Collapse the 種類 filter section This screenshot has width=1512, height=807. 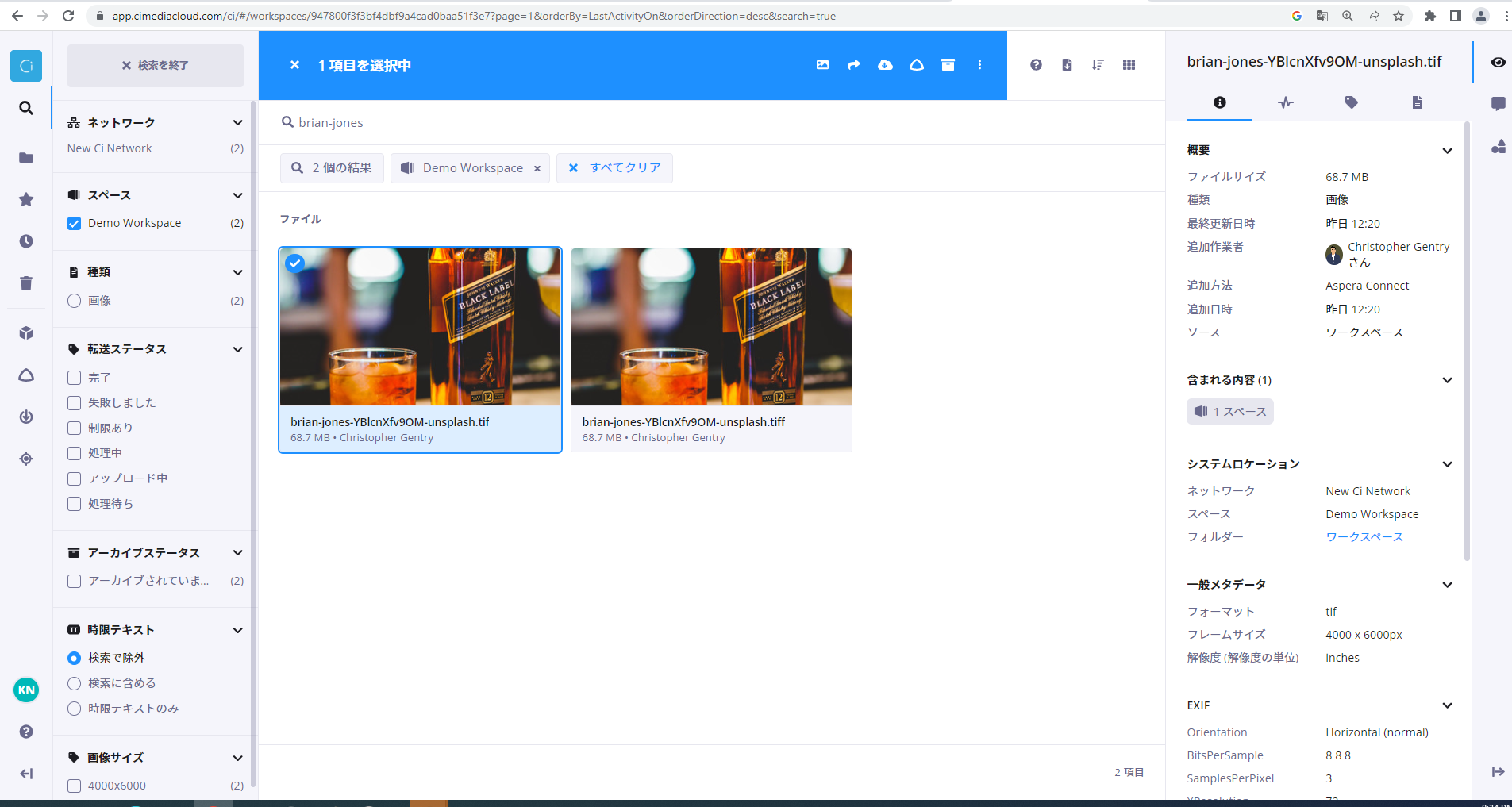click(237, 272)
